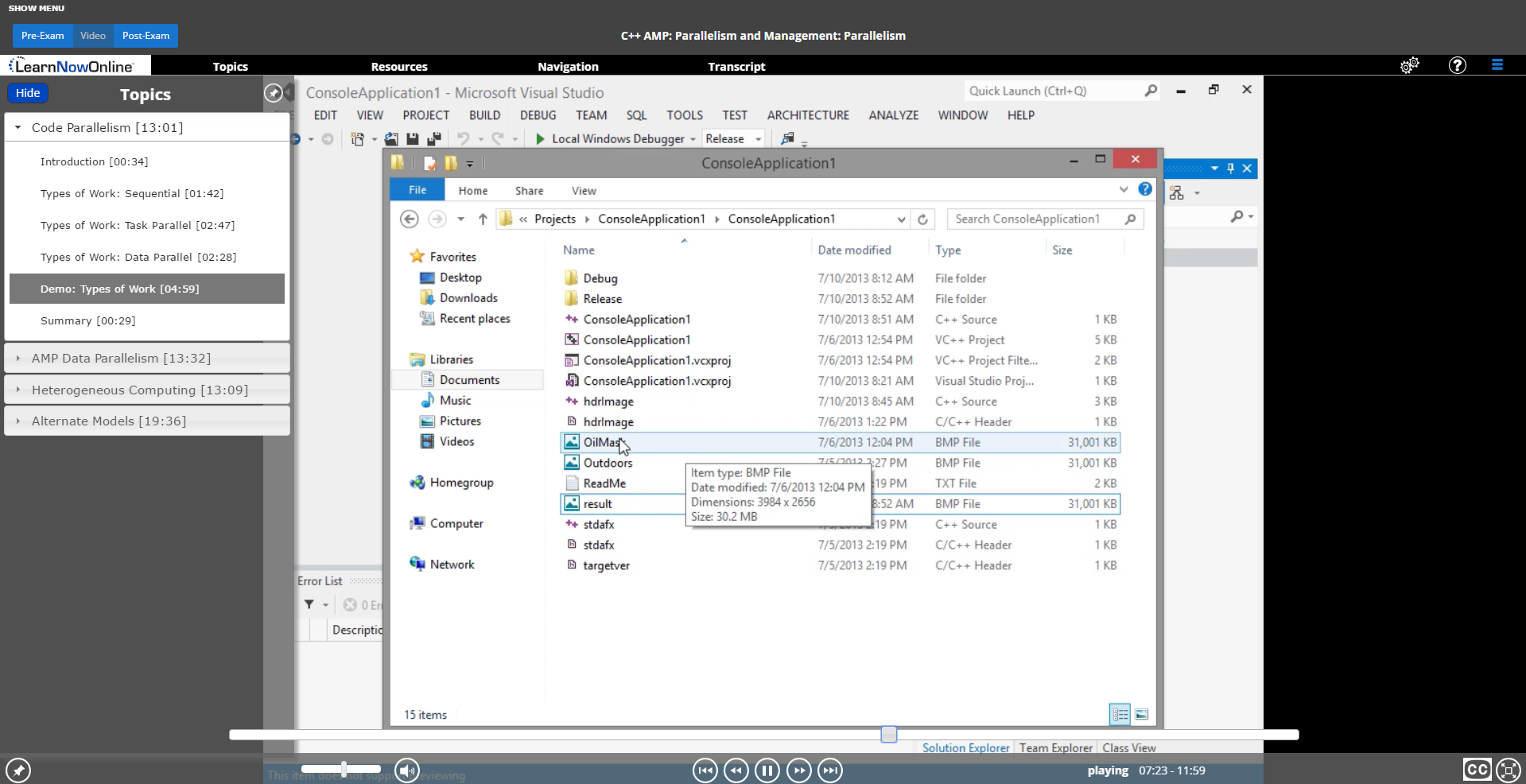The height and width of the screenshot is (784, 1526).
Task: Pin the Topics panel using the pin icon
Action: click(273, 94)
